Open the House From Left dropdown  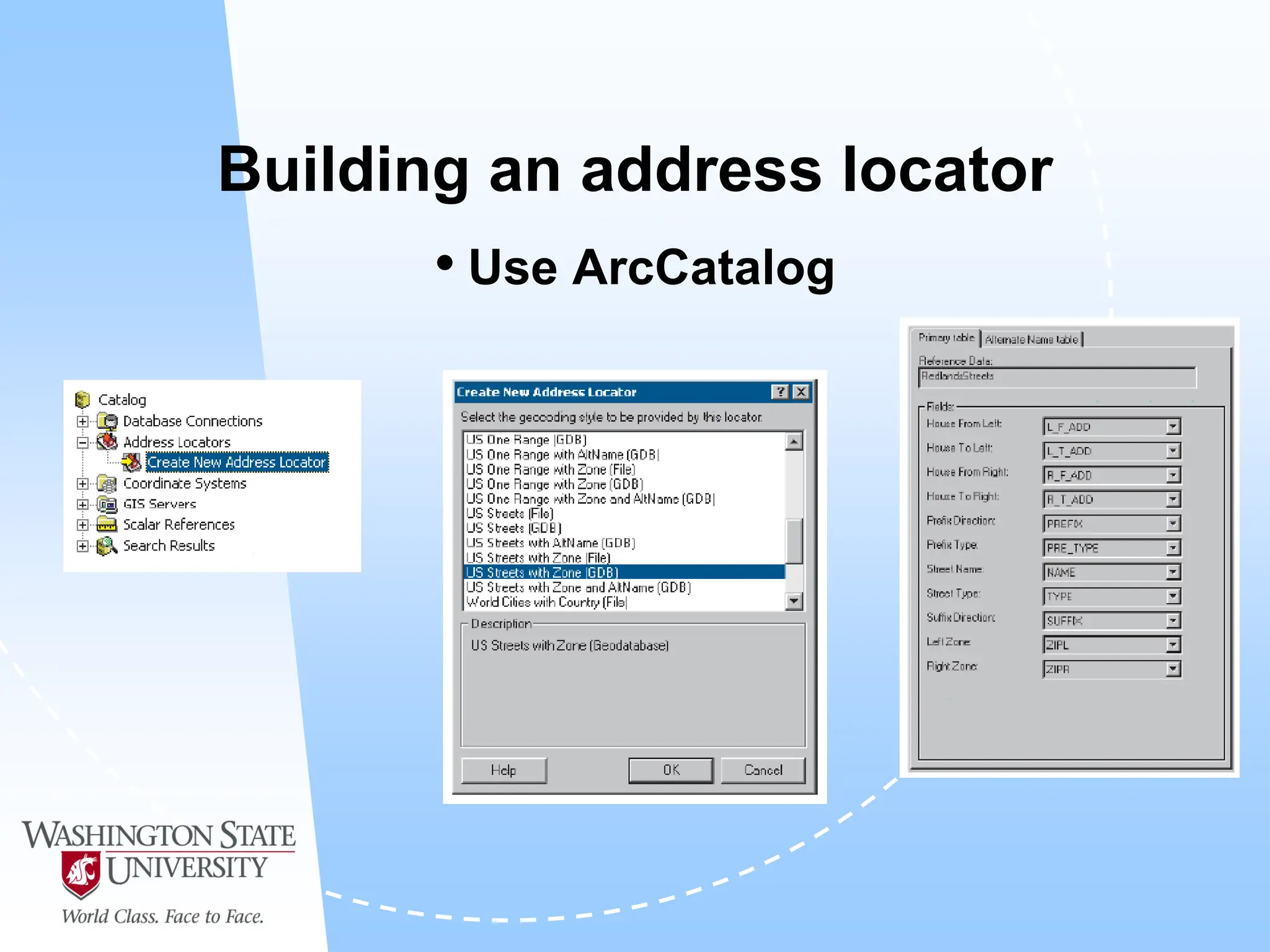[1172, 427]
